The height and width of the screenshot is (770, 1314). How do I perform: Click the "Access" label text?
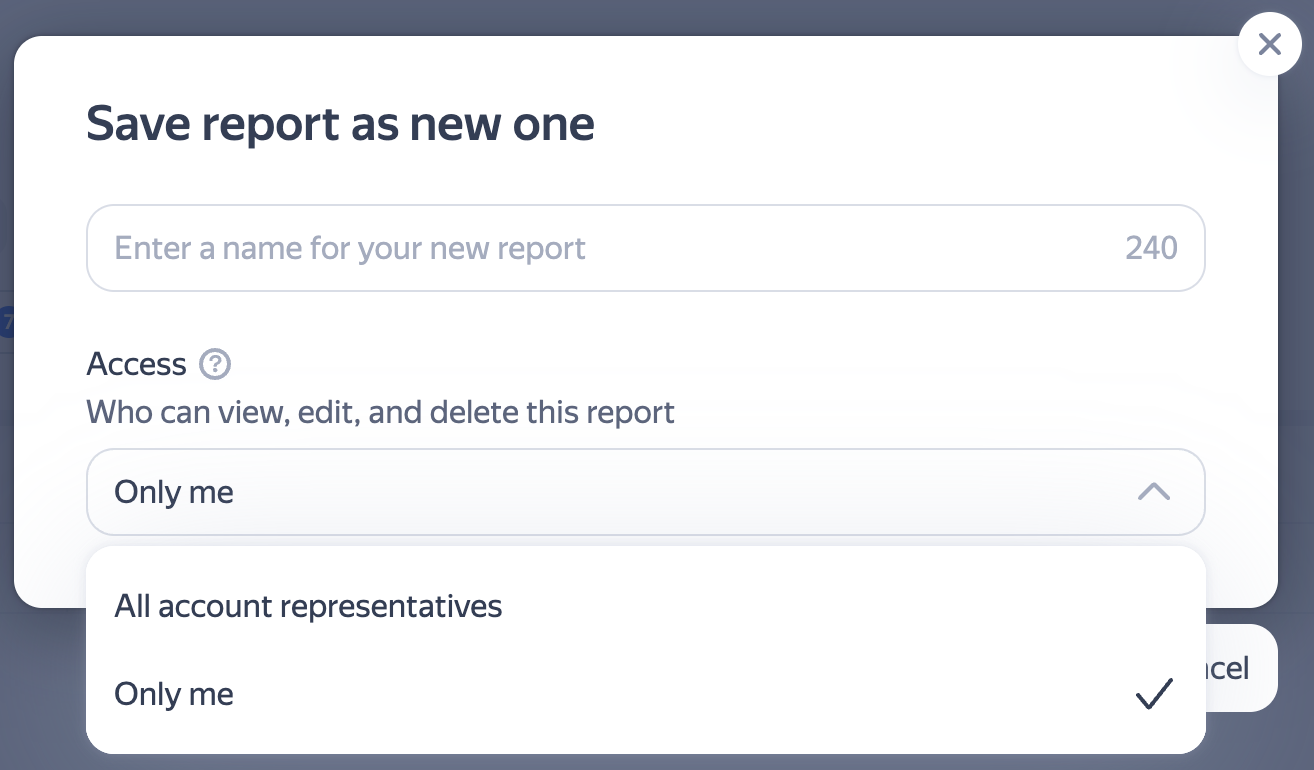(137, 364)
